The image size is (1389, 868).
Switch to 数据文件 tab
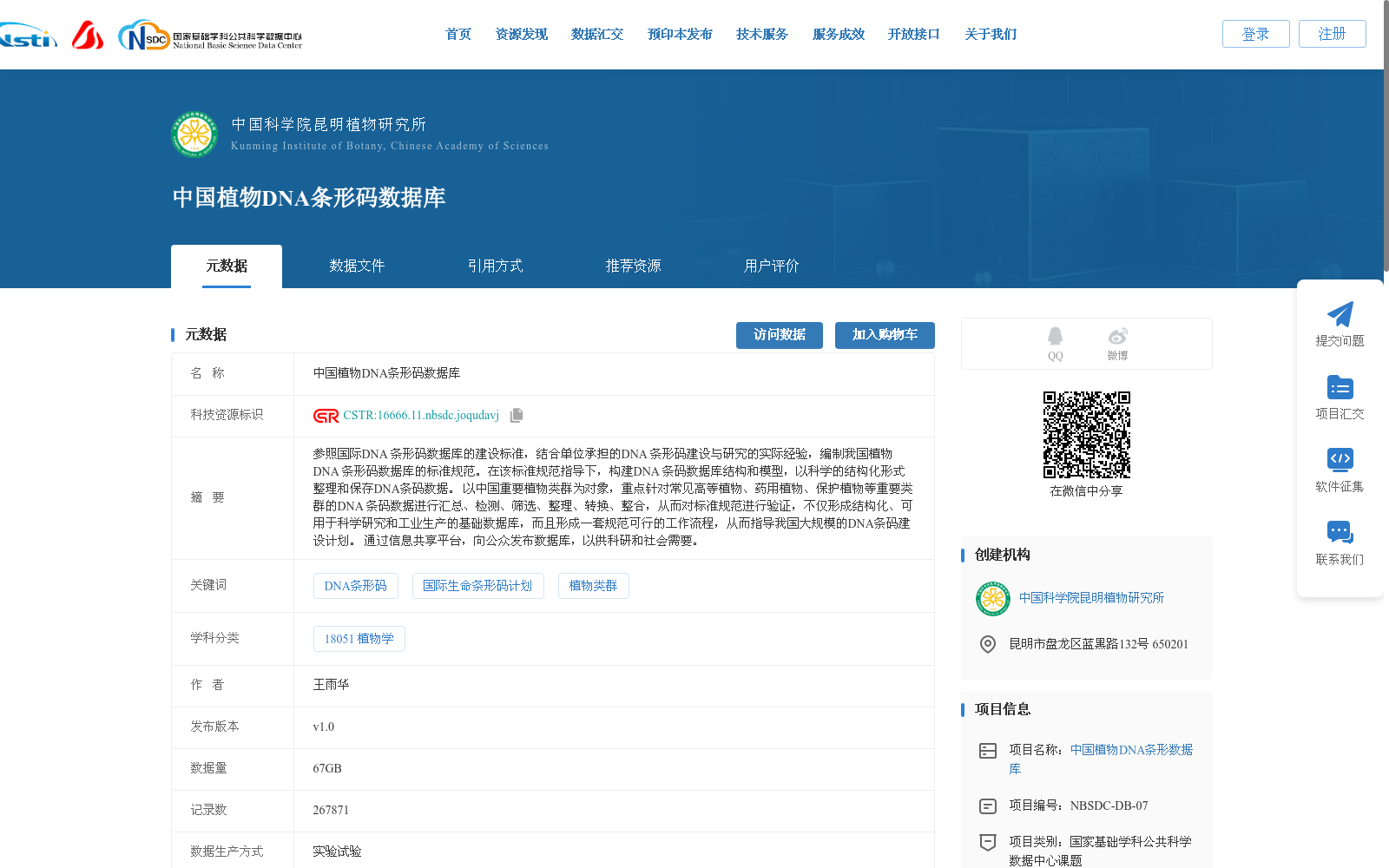(357, 266)
